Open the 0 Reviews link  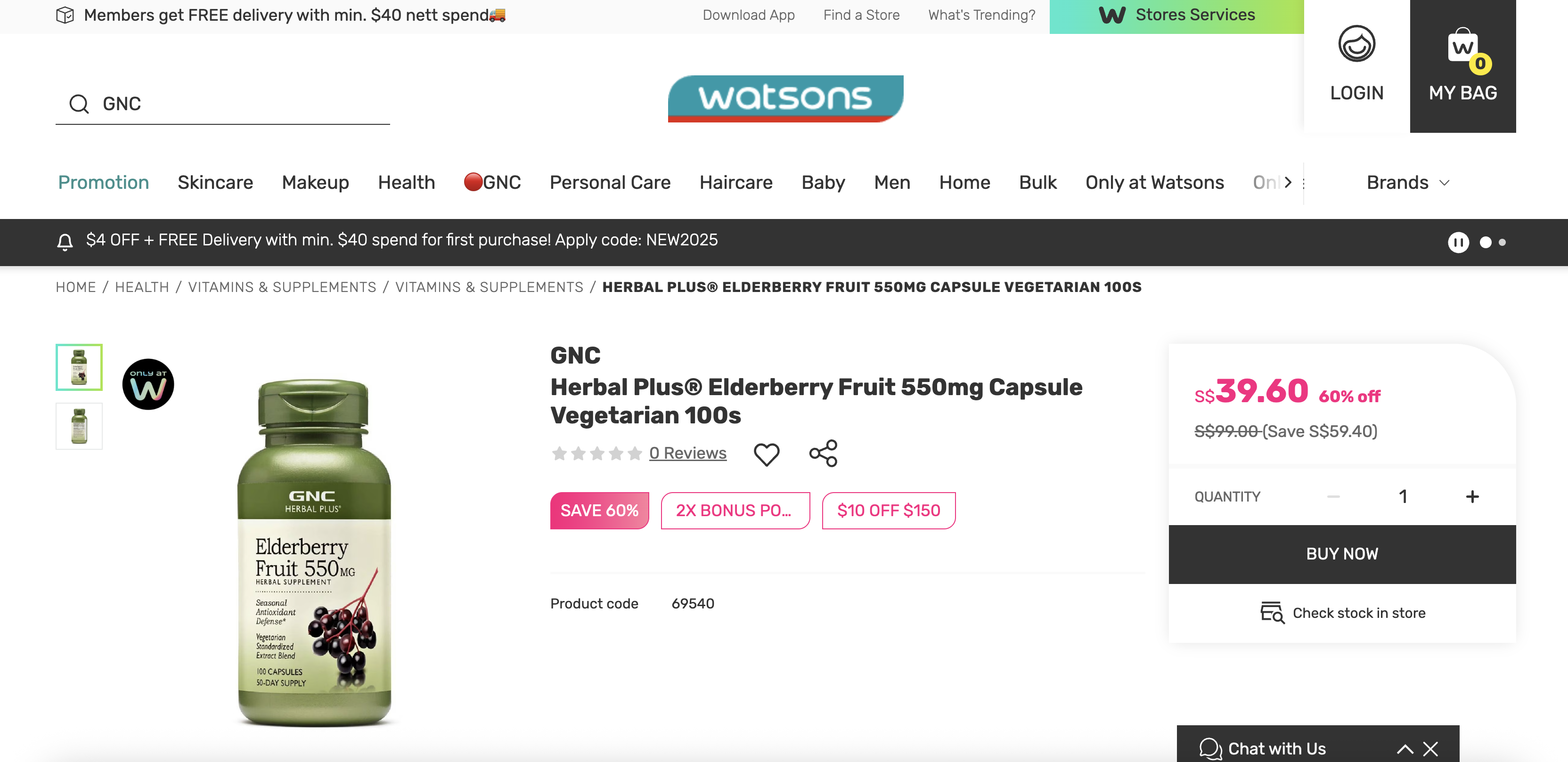tap(688, 454)
